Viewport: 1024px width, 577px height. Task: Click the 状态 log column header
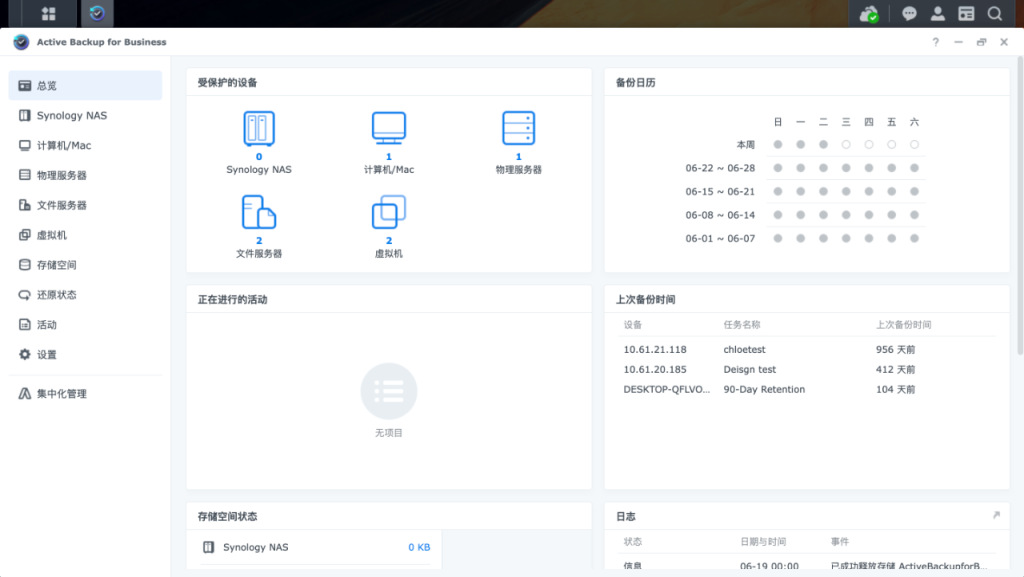[x=633, y=542]
